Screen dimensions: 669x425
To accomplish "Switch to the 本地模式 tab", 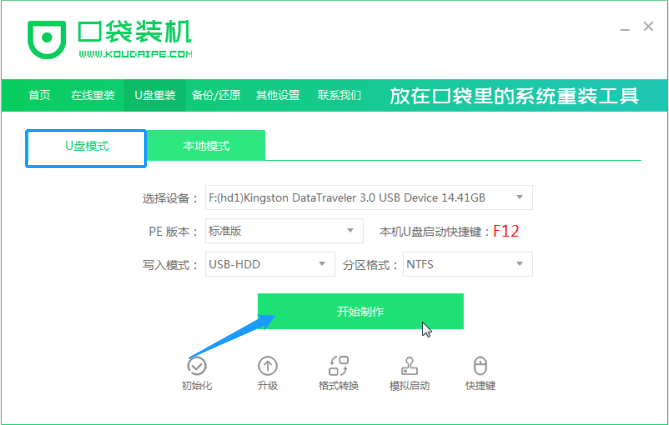I will (206, 146).
